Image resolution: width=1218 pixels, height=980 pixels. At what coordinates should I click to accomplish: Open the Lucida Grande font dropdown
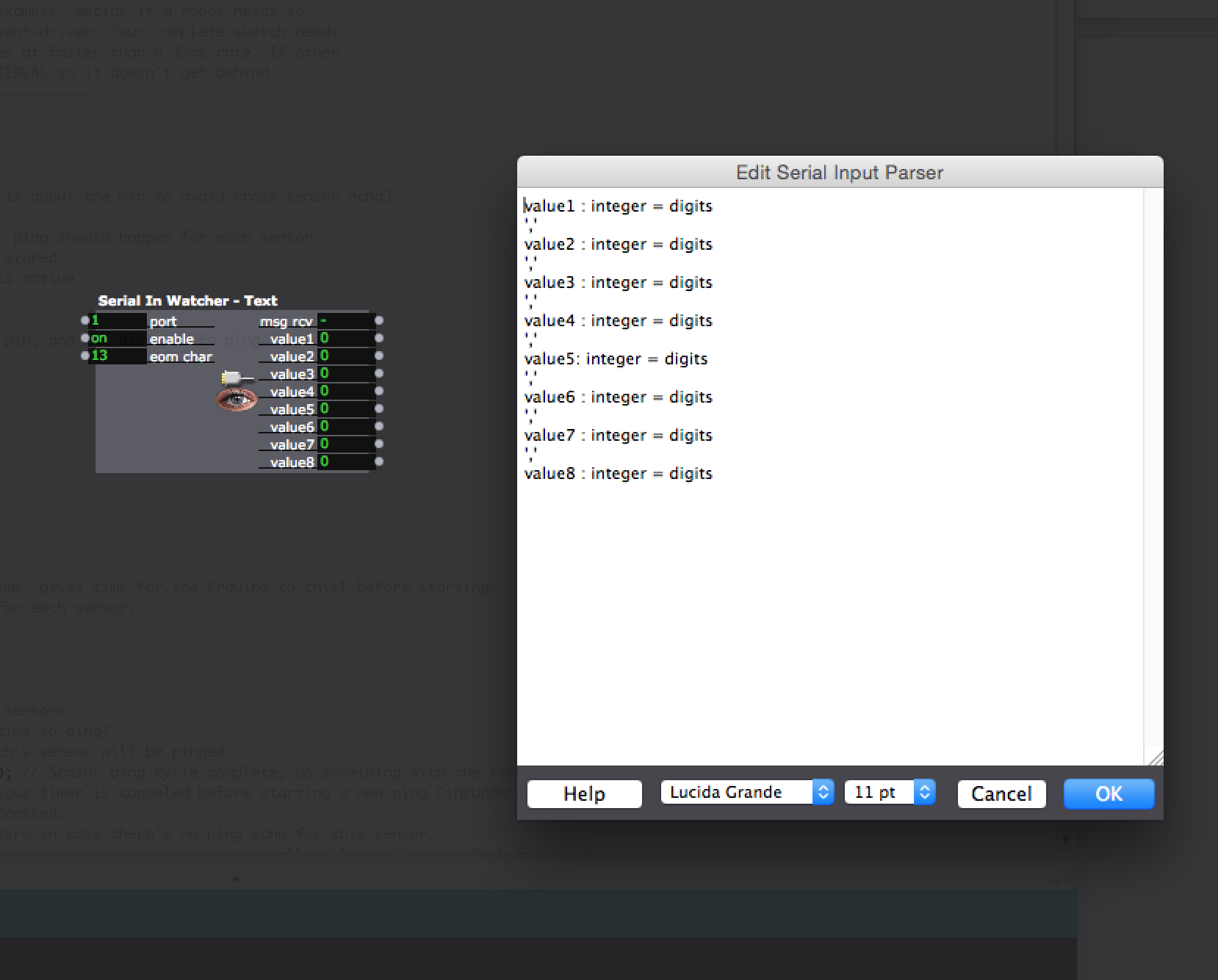click(x=747, y=792)
